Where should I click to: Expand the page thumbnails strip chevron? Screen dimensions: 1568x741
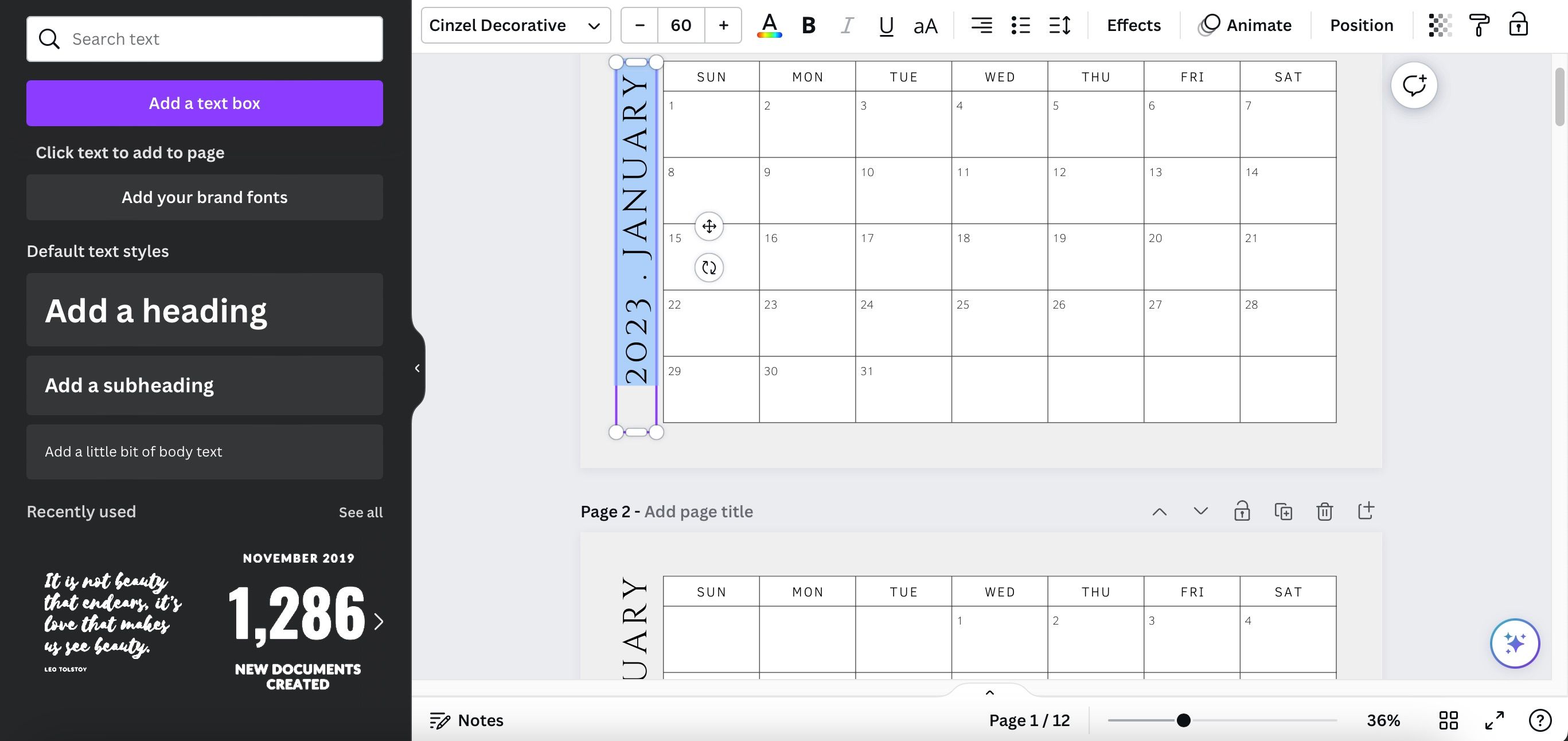pos(989,692)
